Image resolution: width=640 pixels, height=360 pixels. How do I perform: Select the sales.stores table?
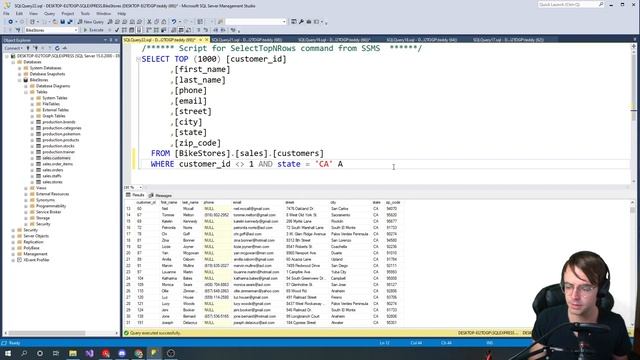coord(52,182)
